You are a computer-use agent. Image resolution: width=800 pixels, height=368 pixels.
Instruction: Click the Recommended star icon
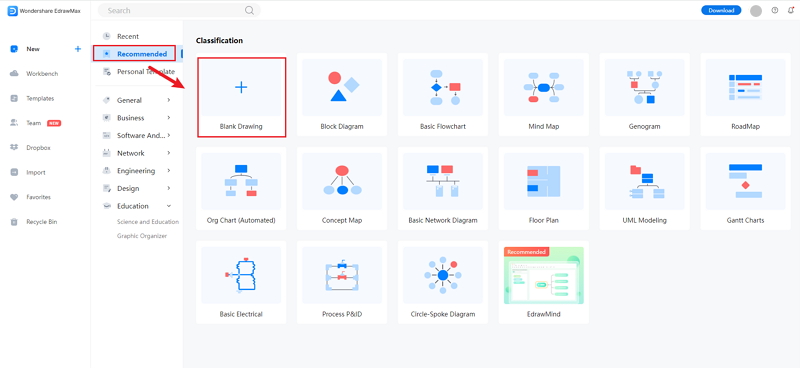(x=107, y=54)
